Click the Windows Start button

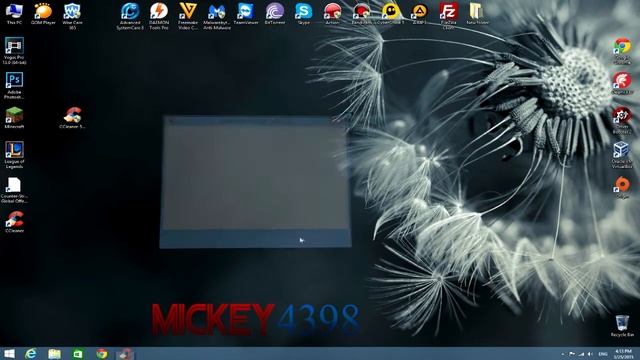[x=9, y=353]
